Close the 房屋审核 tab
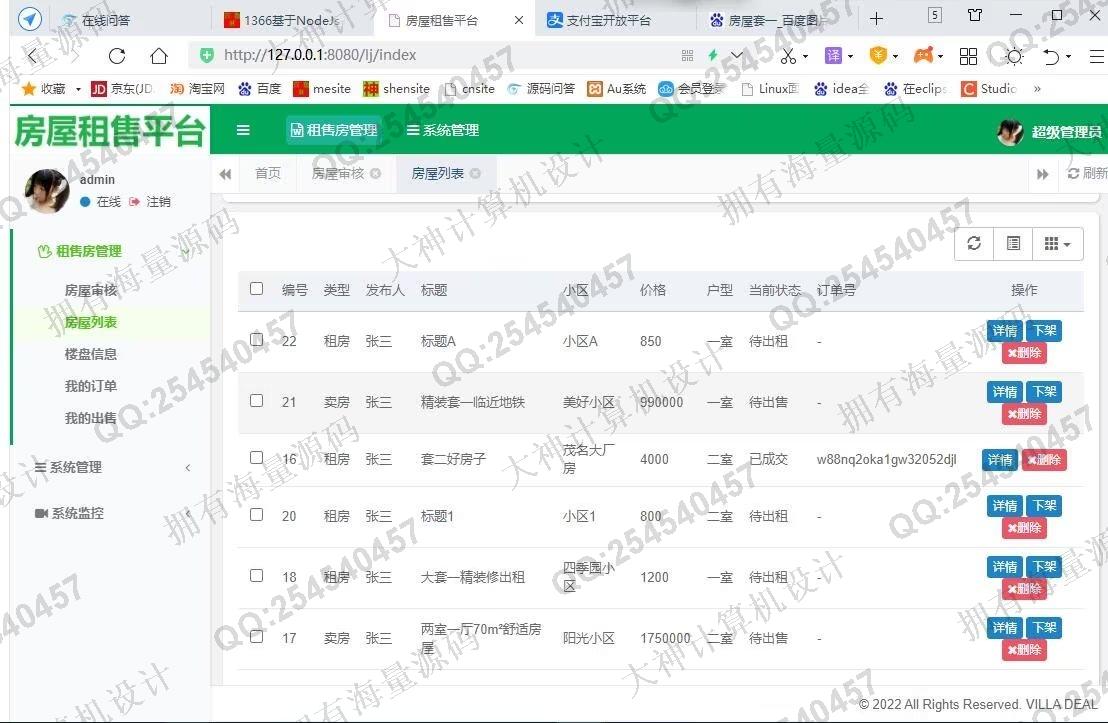The width and height of the screenshot is (1108, 723). (375, 174)
